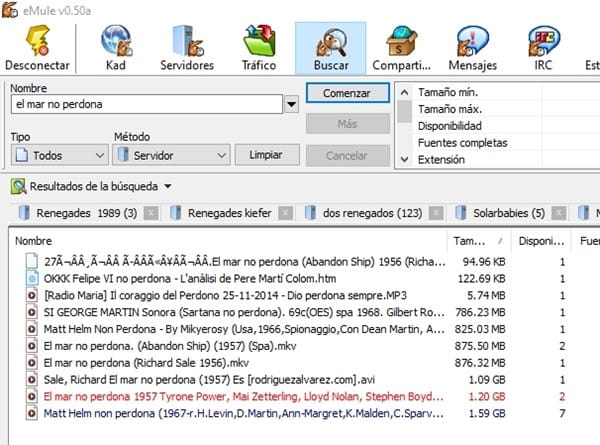This screenshot has width=600, height=445.
Task: Click media icon of Abandon Ship (1957) mkv
Action: click(x=32, y=346)
